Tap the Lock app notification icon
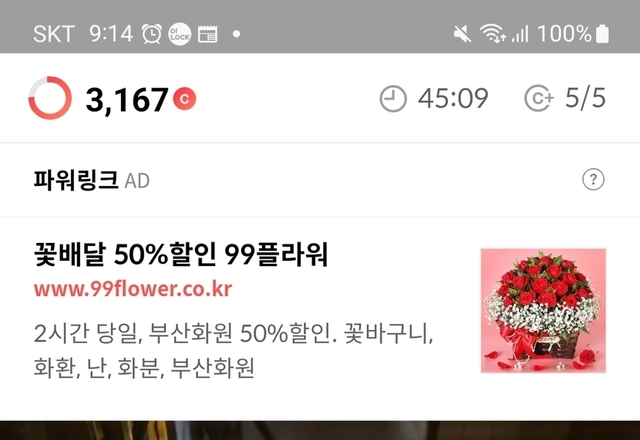The image size is (640, 440). (180, 34)
